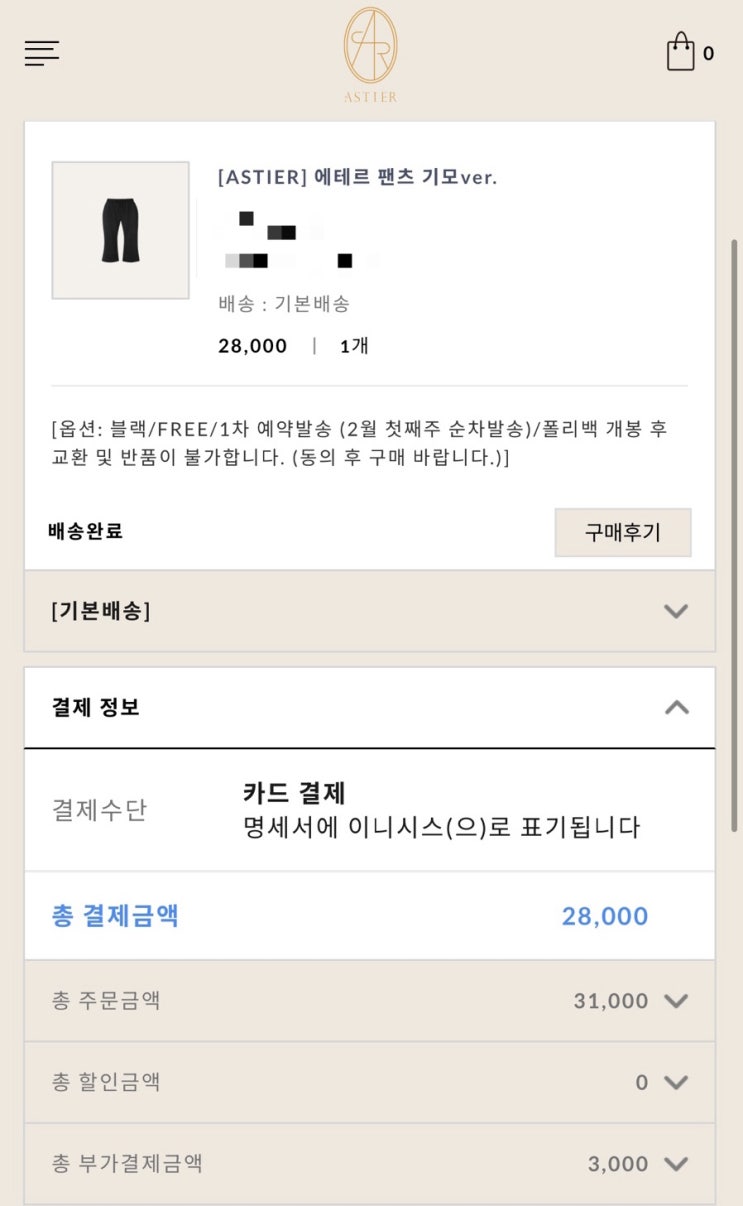Click the 총 부가결제금액 row label

pos(127,1163)
